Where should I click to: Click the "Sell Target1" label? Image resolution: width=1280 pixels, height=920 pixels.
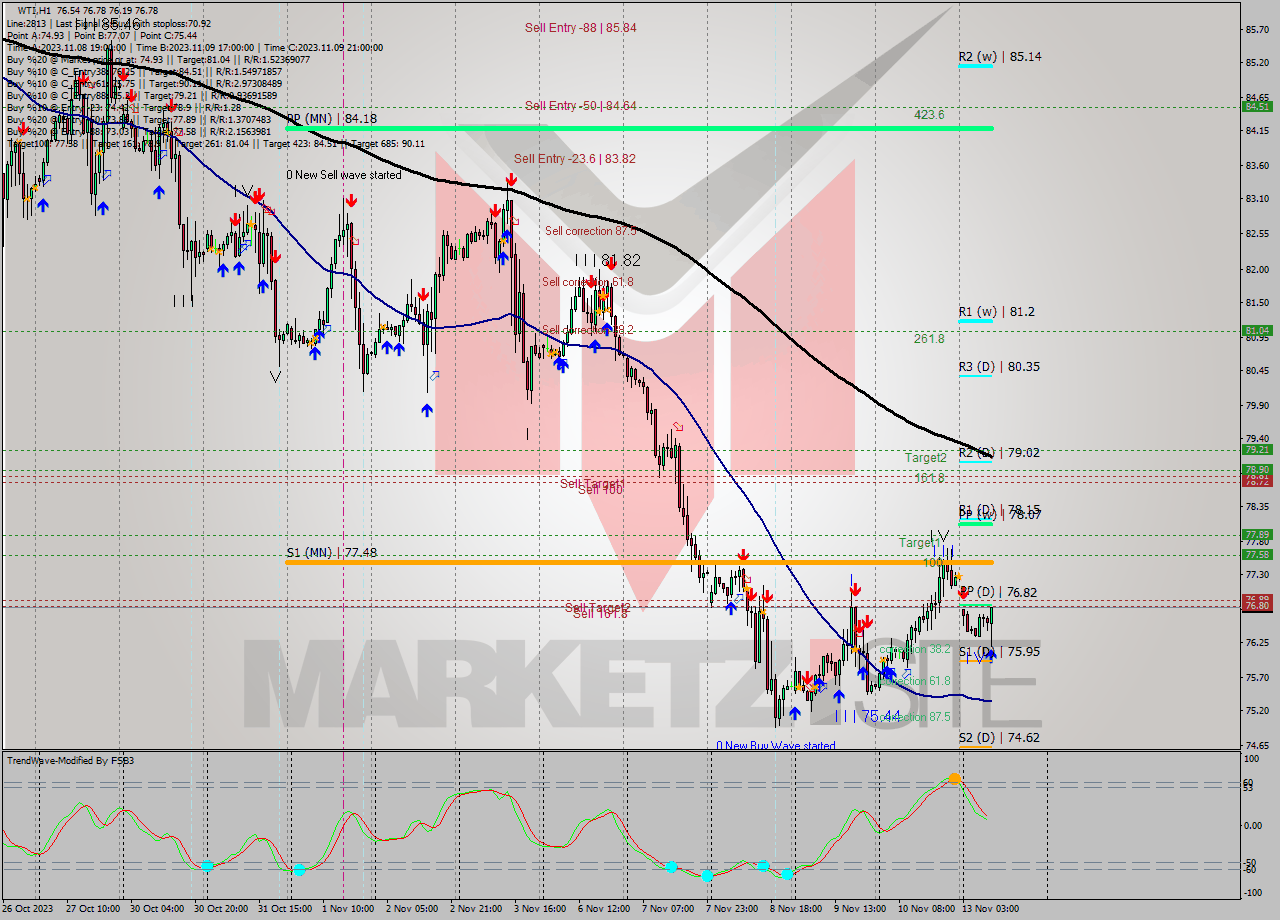tap(593, 484)
